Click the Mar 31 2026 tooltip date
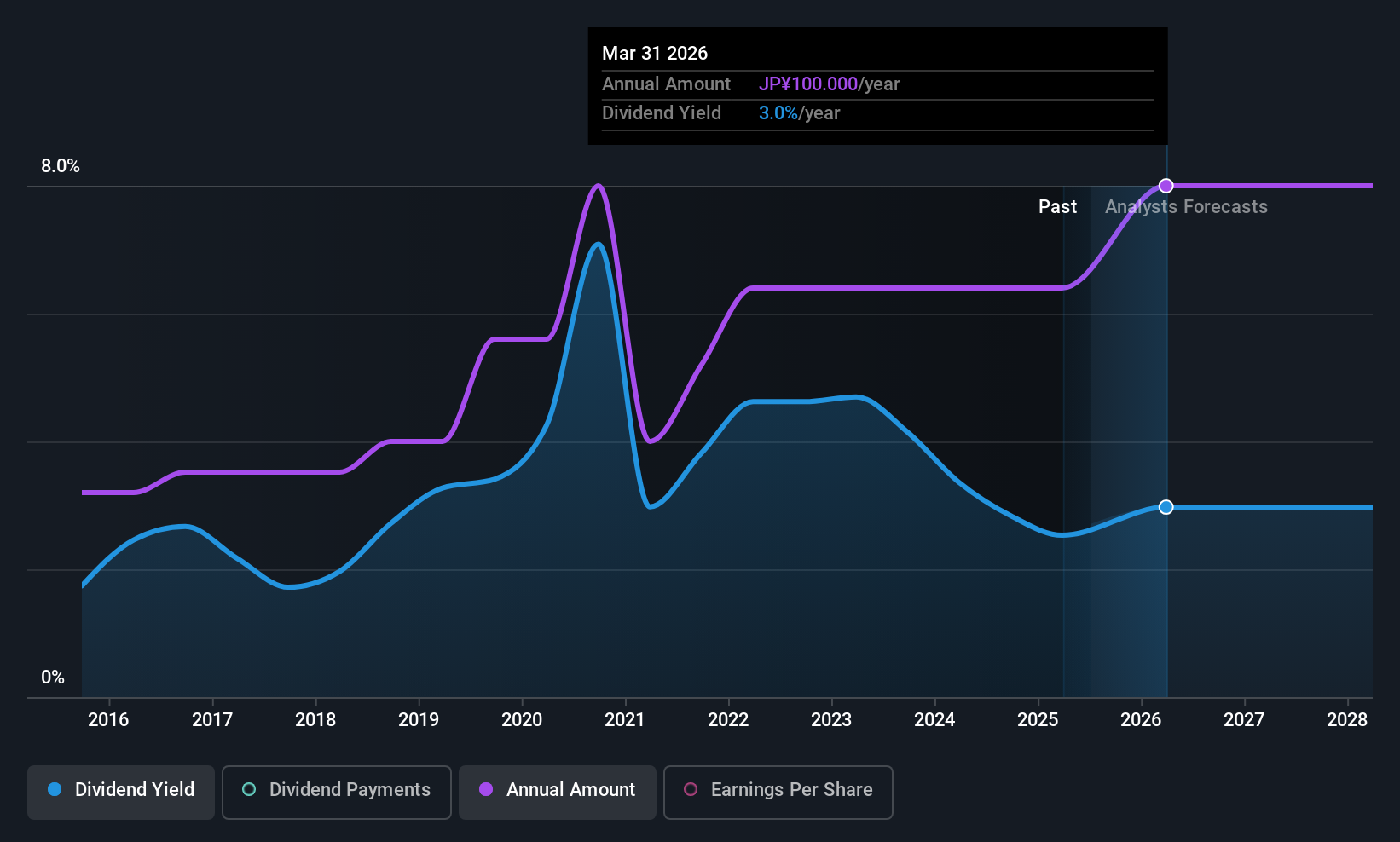The height and width of the screenshot is (842, 1400). tap(655, 53)
